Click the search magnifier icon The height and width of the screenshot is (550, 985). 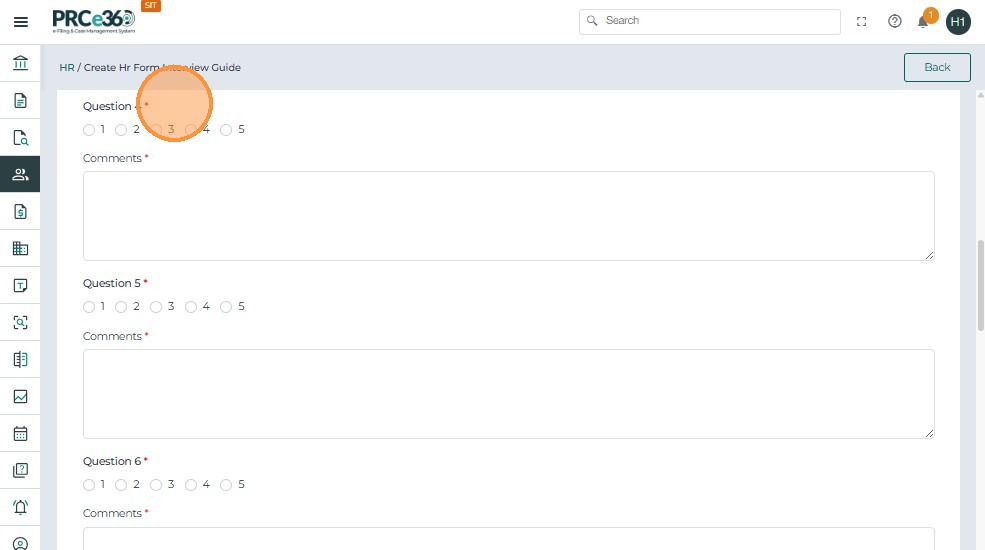[592, 21]
